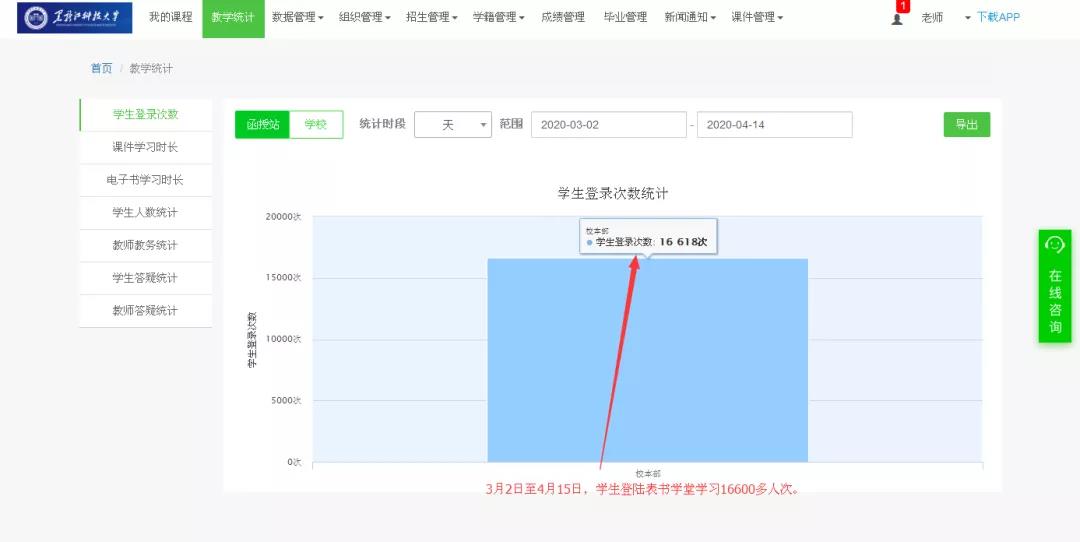The image size is (1080, 542).
Task: Open 课件学习时长 in sidebar
Action: (145, 147)
